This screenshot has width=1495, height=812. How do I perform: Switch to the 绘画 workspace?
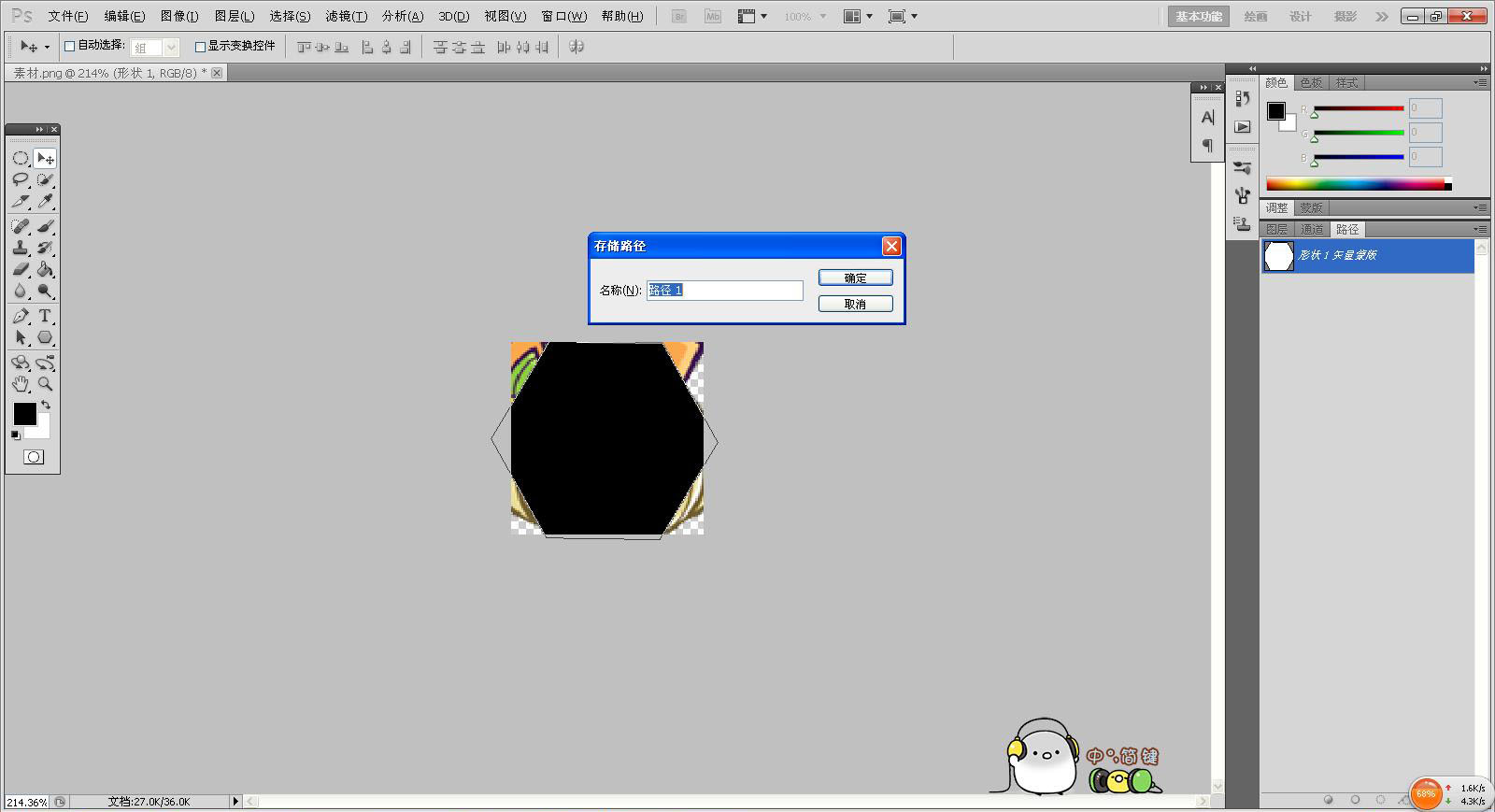(x=1256, y=17)
